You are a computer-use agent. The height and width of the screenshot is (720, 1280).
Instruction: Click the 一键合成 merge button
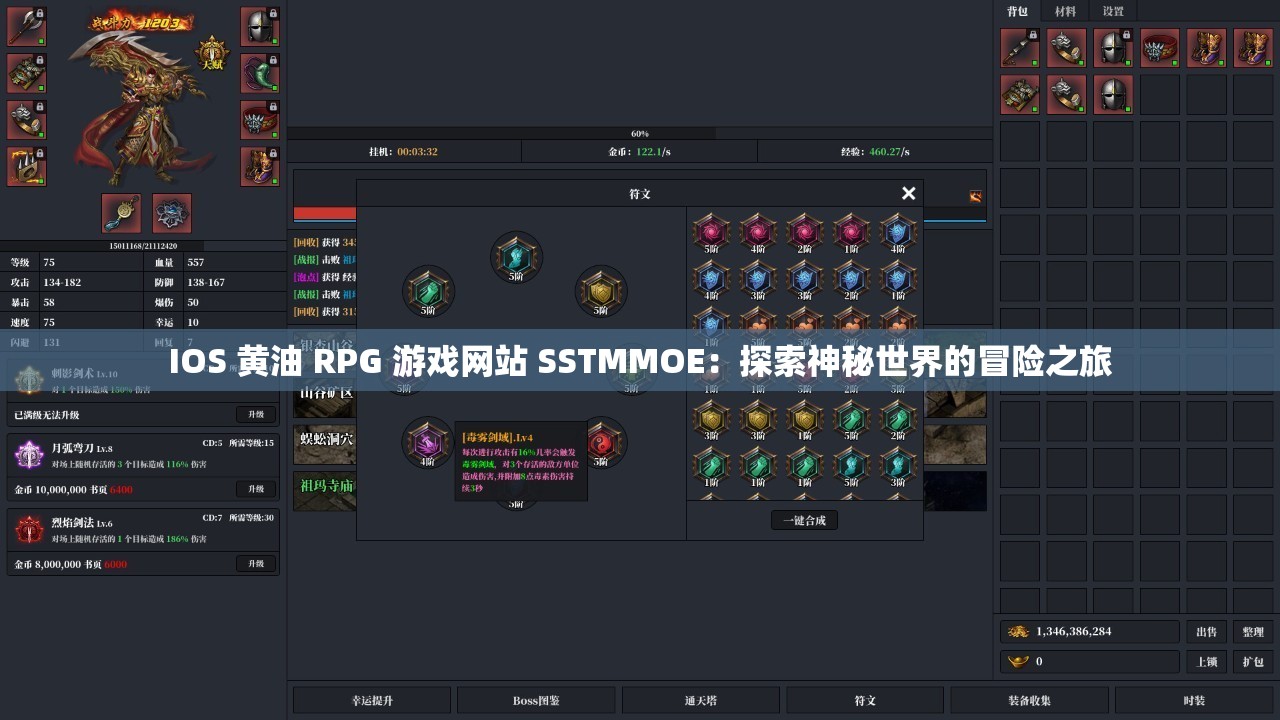click(x=804, y=520)
